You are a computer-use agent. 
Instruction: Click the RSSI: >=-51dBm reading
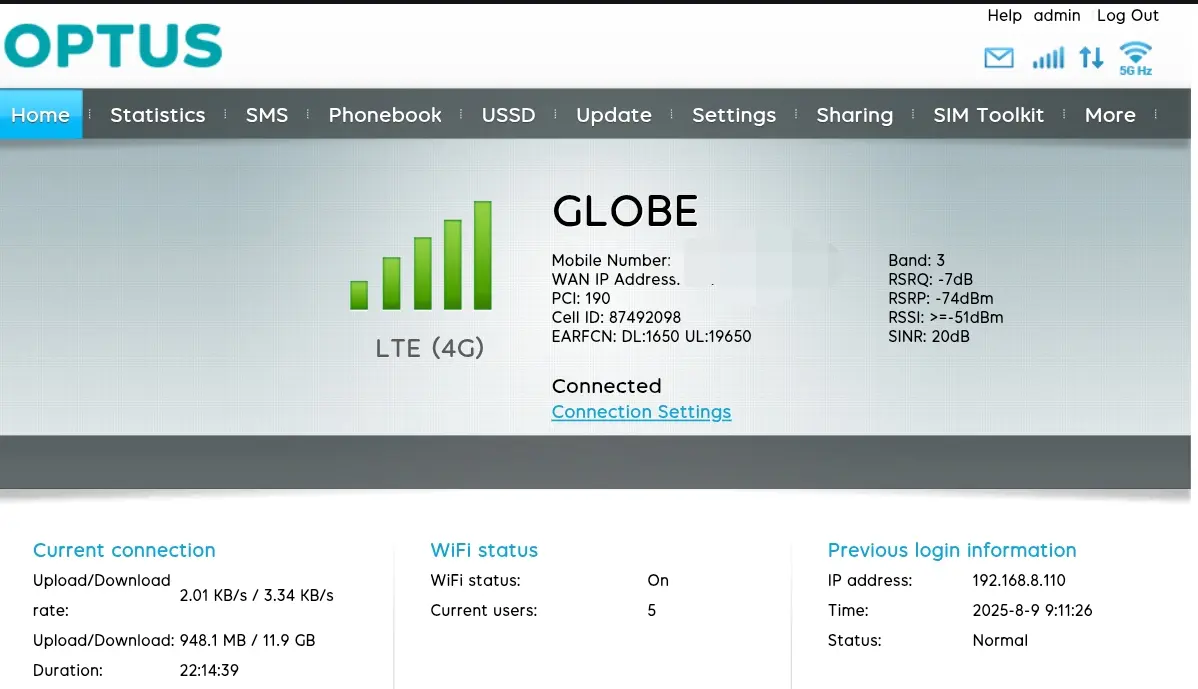pos(945,317)
